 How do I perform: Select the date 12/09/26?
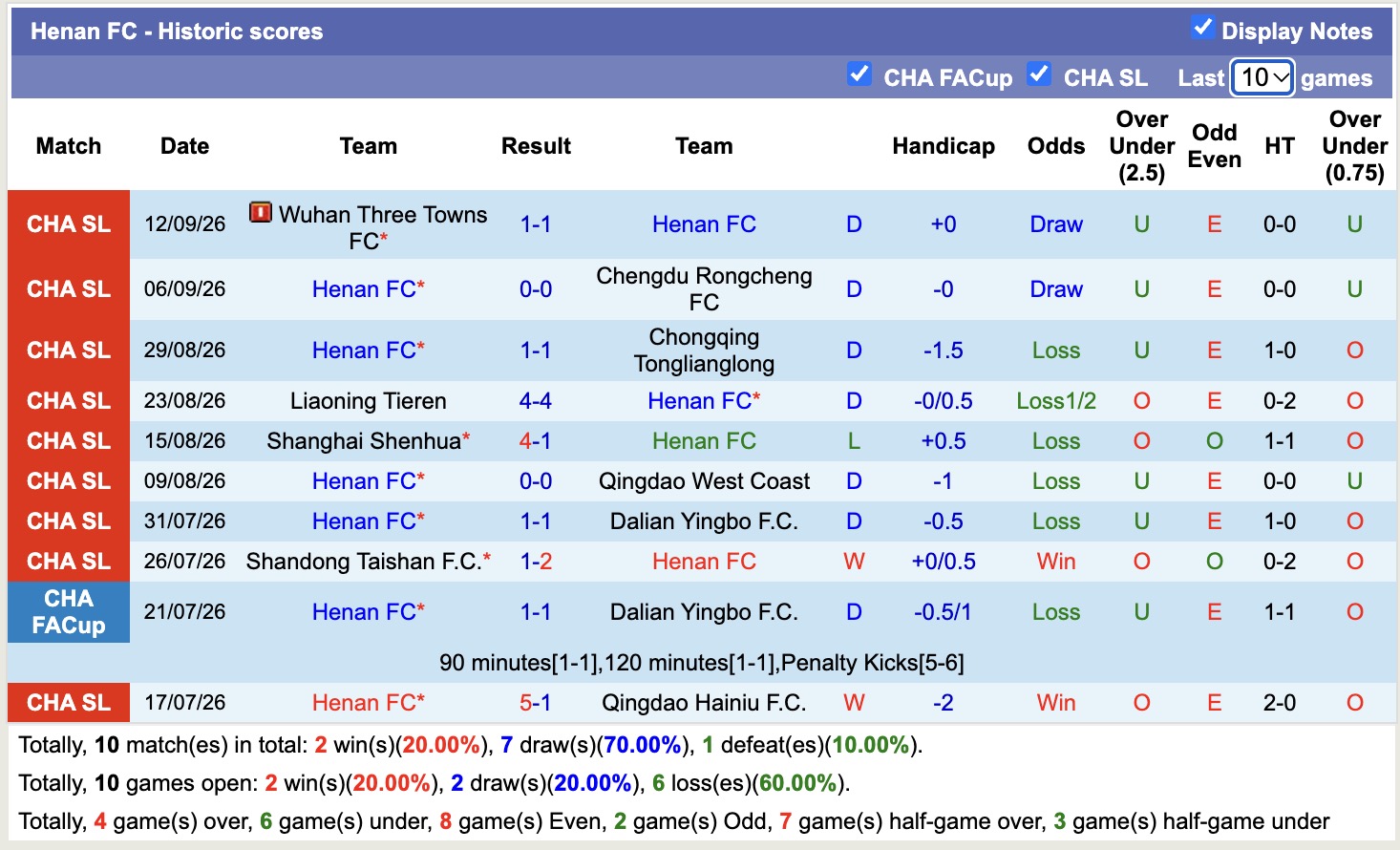[x=185, y=224]
